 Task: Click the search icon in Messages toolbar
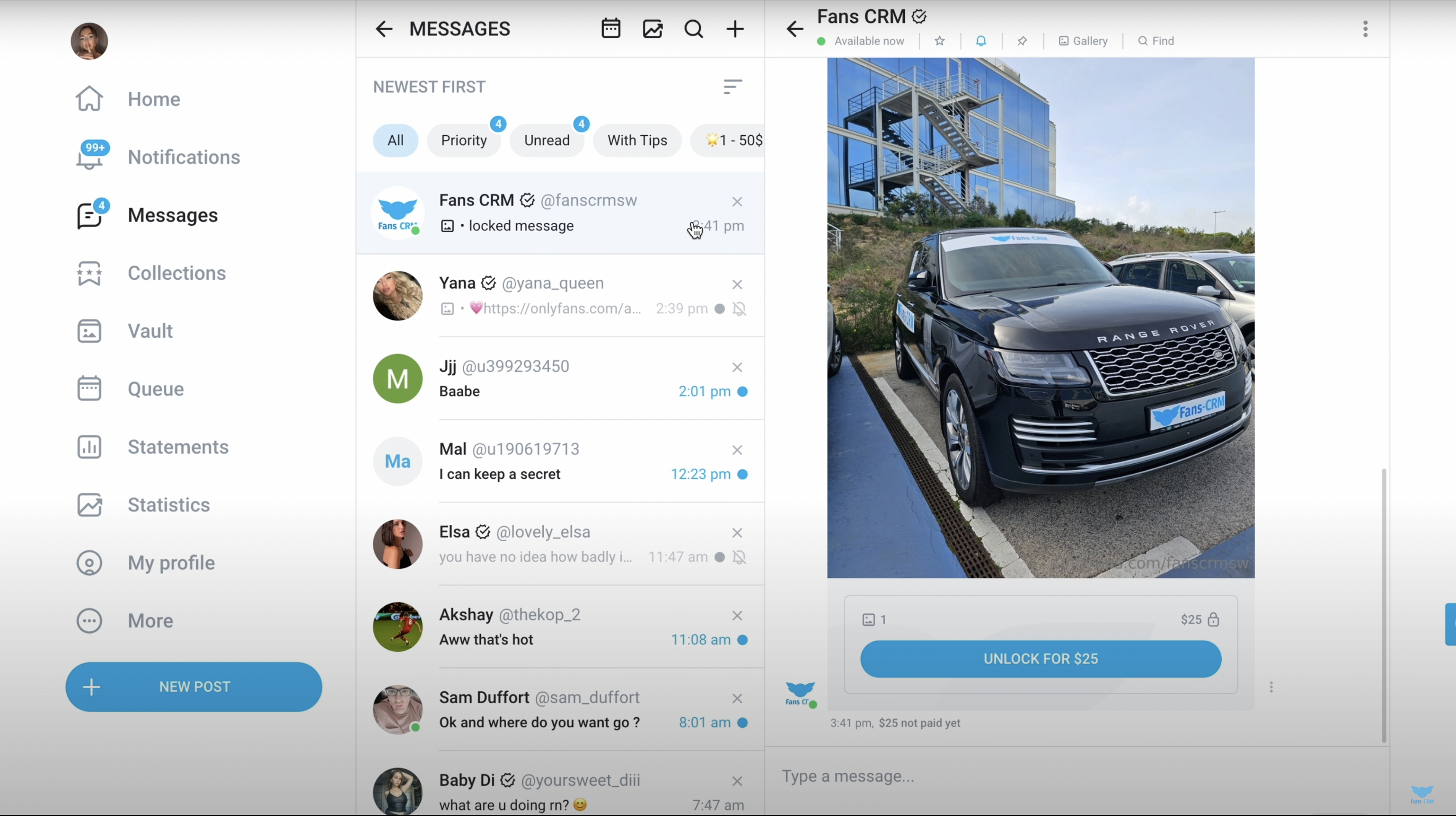[x=694, y=28]
